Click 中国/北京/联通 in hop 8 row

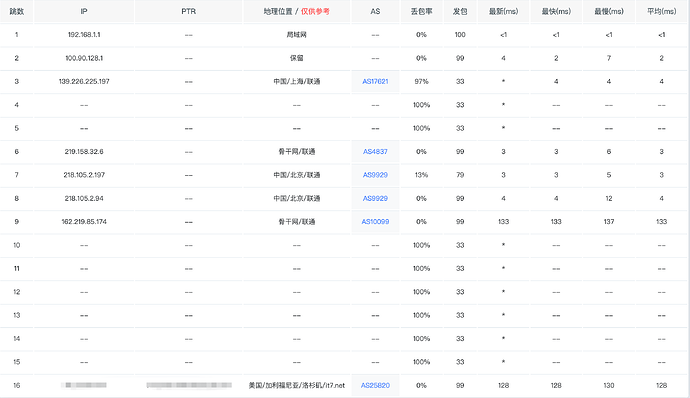[x=297, y=198]
